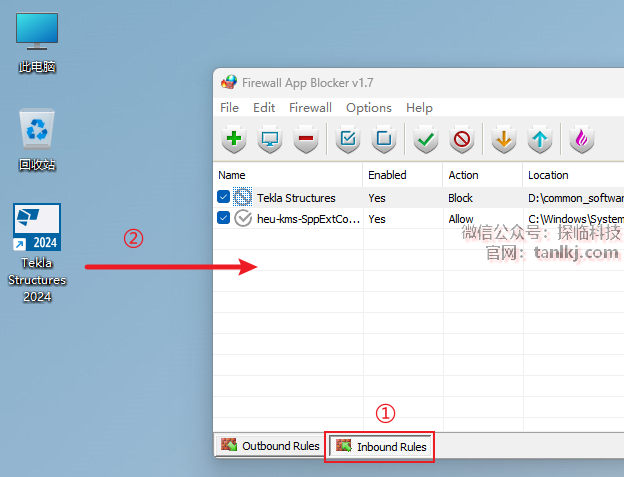Select the 回收站 recycle bin icon

pyautogui.click(x=37, y=139)
